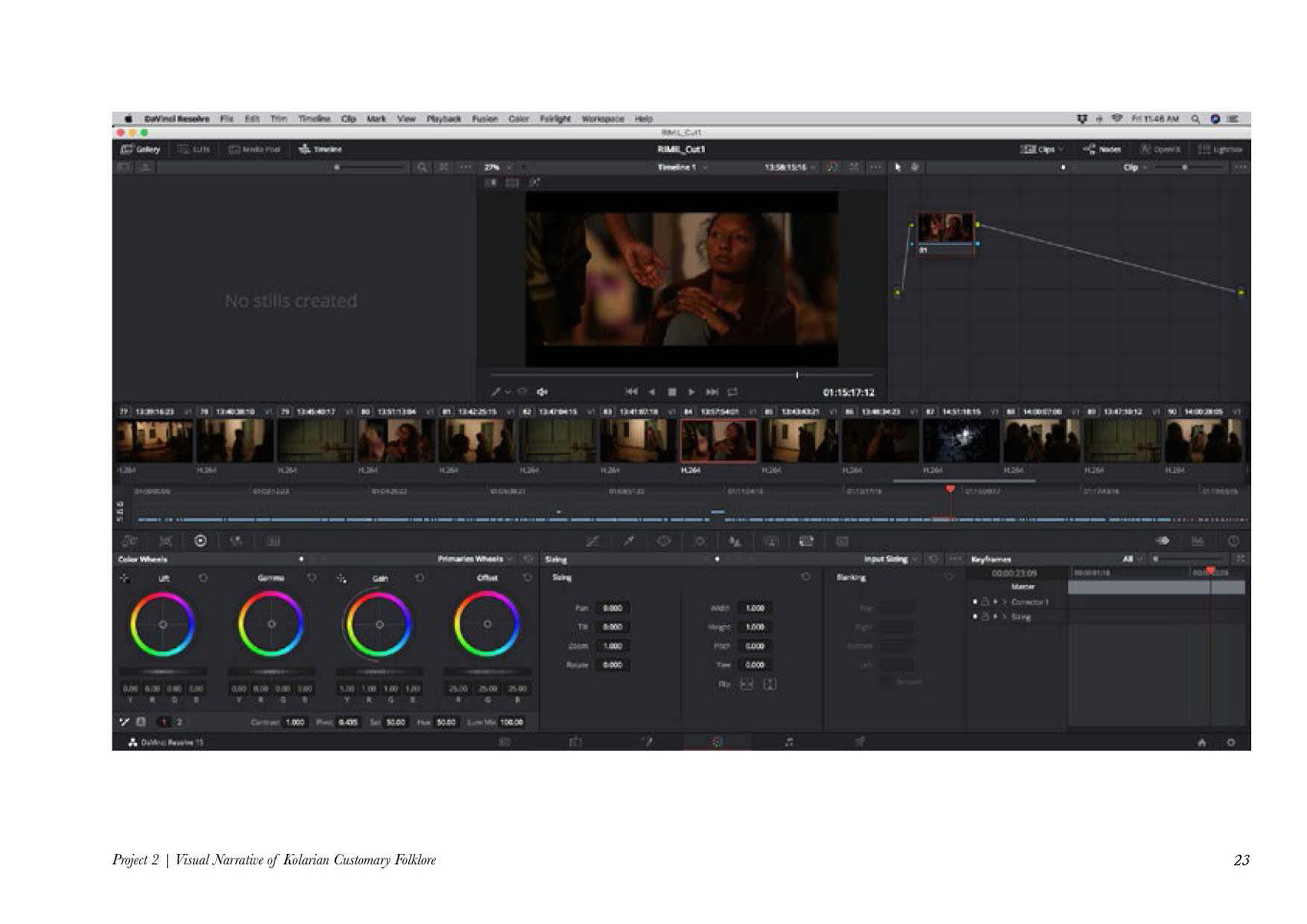The image size is (1307, 924).
Task: Toggle the Gallery panel
Action: [141, 149]
